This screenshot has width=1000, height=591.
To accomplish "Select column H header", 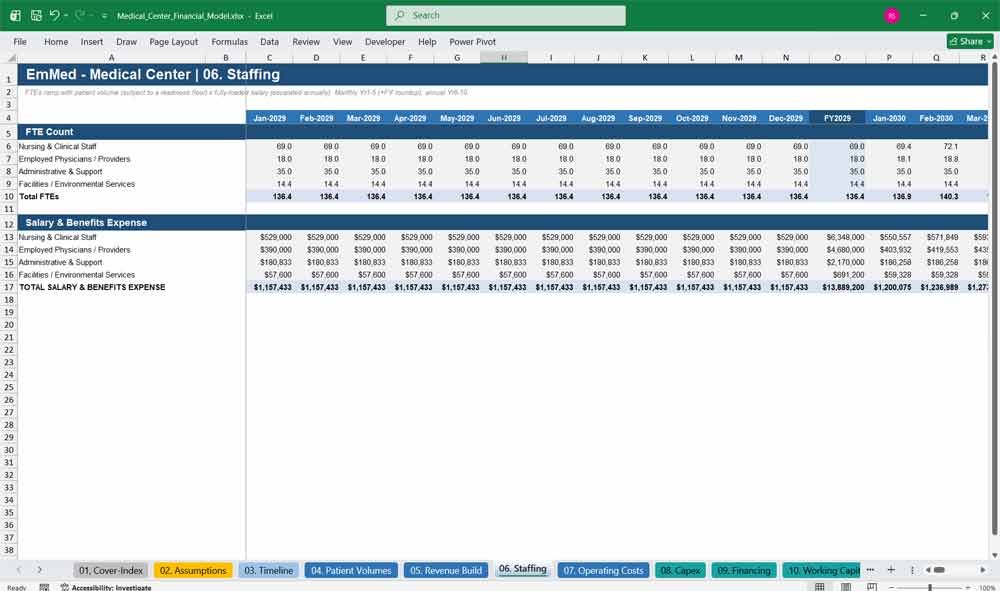I will tap(504, 58).
